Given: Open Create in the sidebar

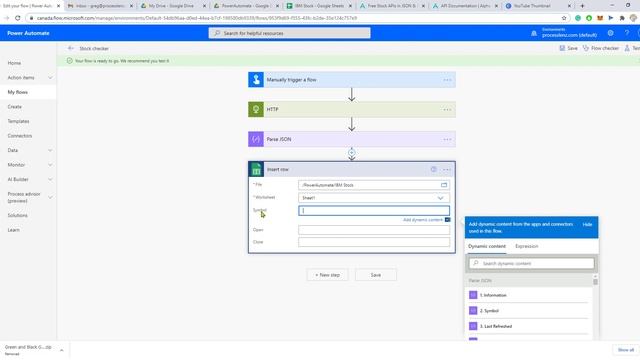Looking at the screenshot, I should click(x=15, y=107).
